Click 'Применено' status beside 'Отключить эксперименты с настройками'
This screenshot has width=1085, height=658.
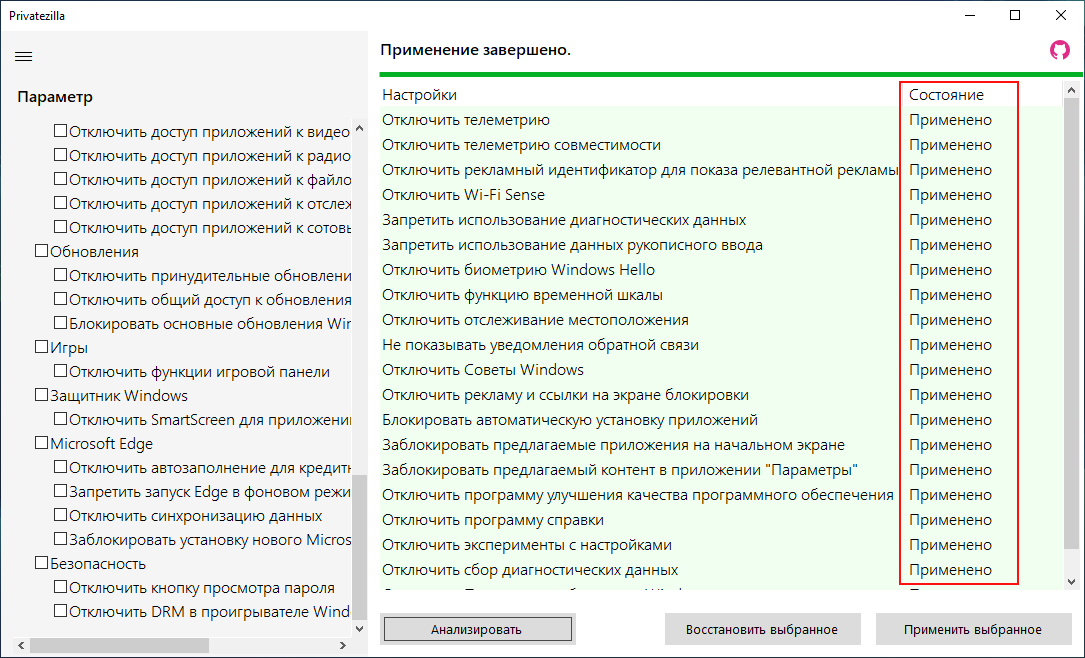950,545
